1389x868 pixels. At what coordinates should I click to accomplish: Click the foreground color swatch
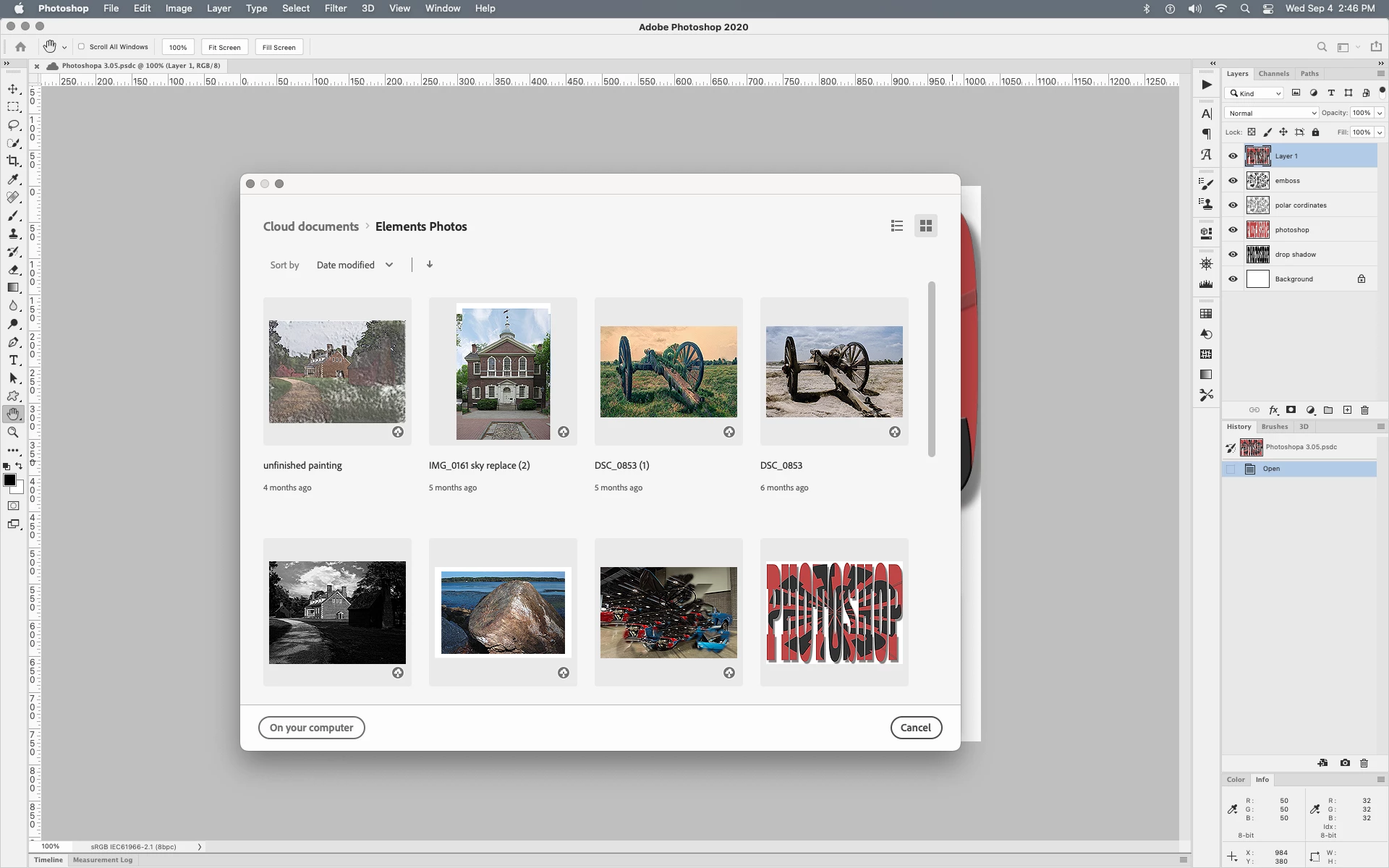[9, 480]
